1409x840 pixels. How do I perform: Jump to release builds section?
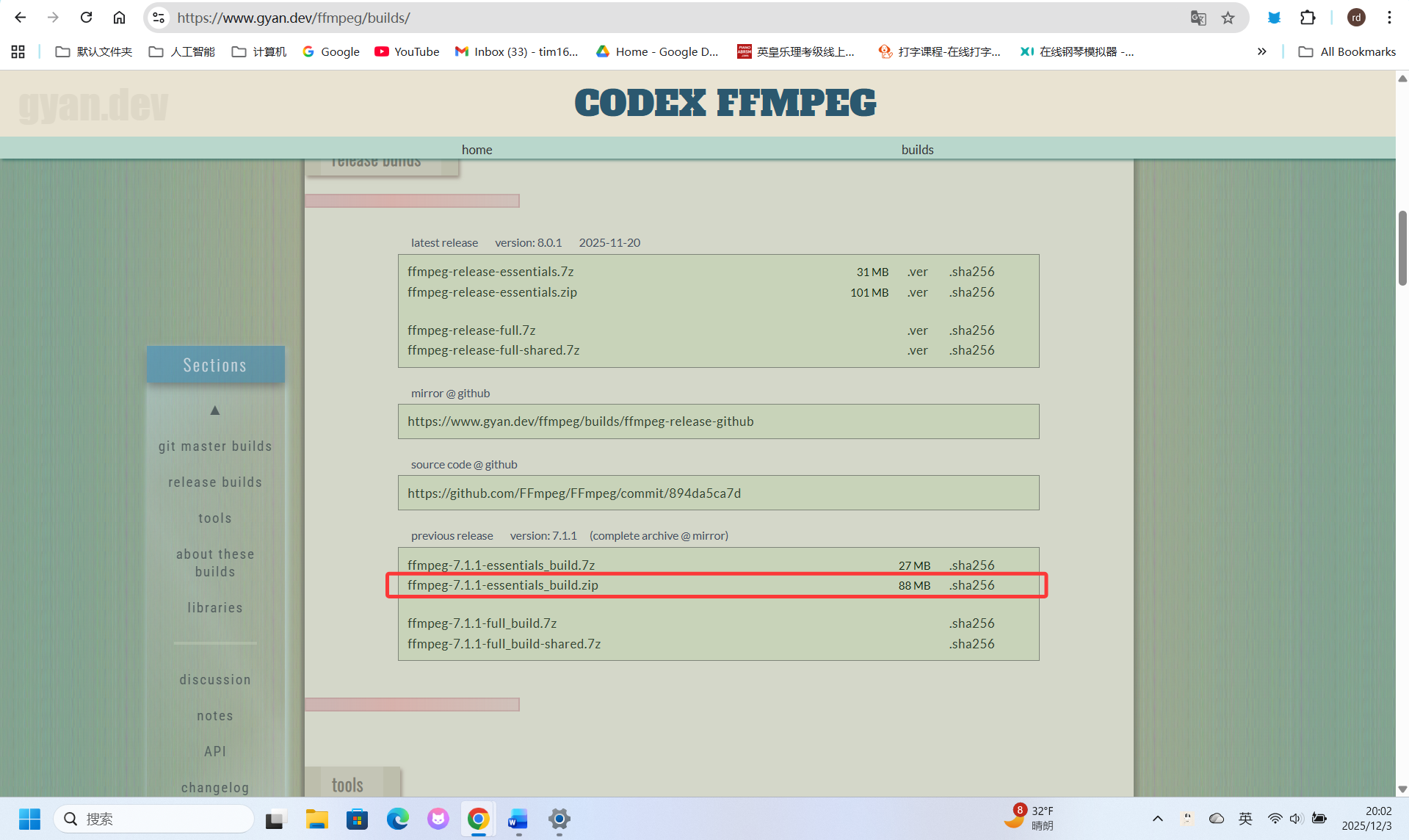point(215,482)
